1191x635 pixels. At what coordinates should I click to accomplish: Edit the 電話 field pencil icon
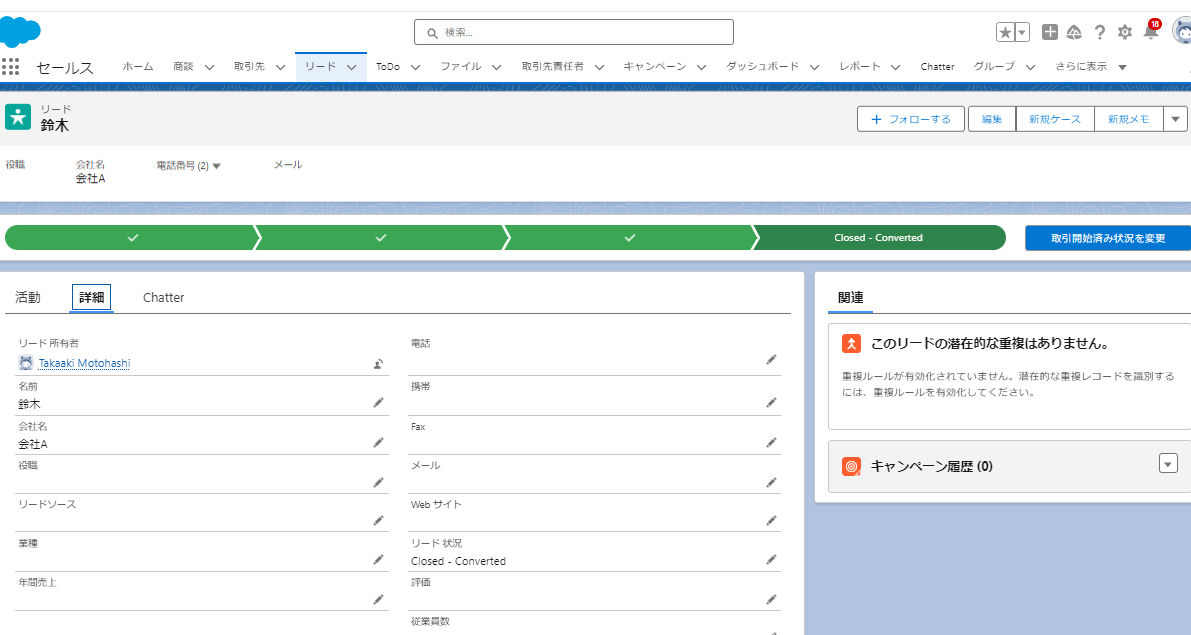(771, 359)
